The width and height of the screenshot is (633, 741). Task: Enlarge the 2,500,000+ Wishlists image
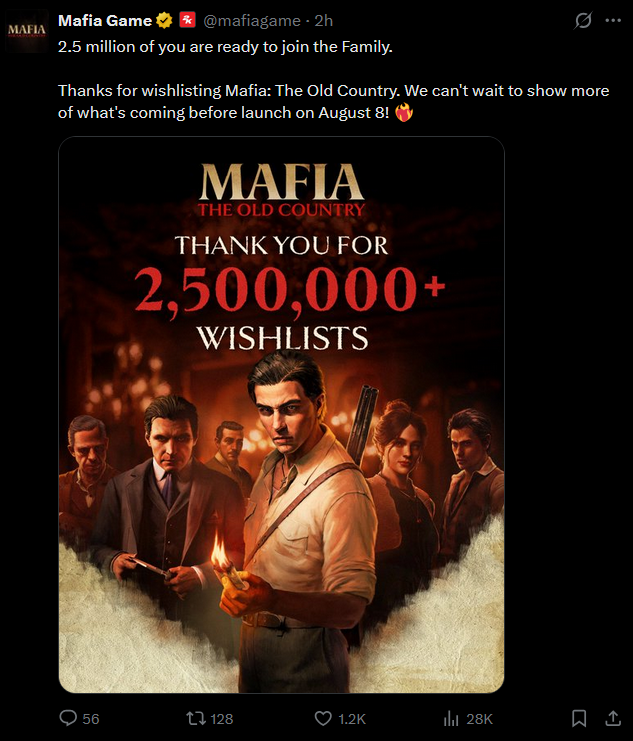coord(281,415)
